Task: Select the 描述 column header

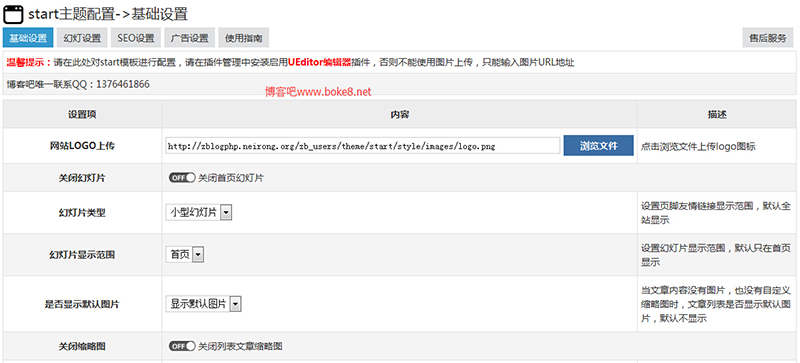Action: [716, 114]
